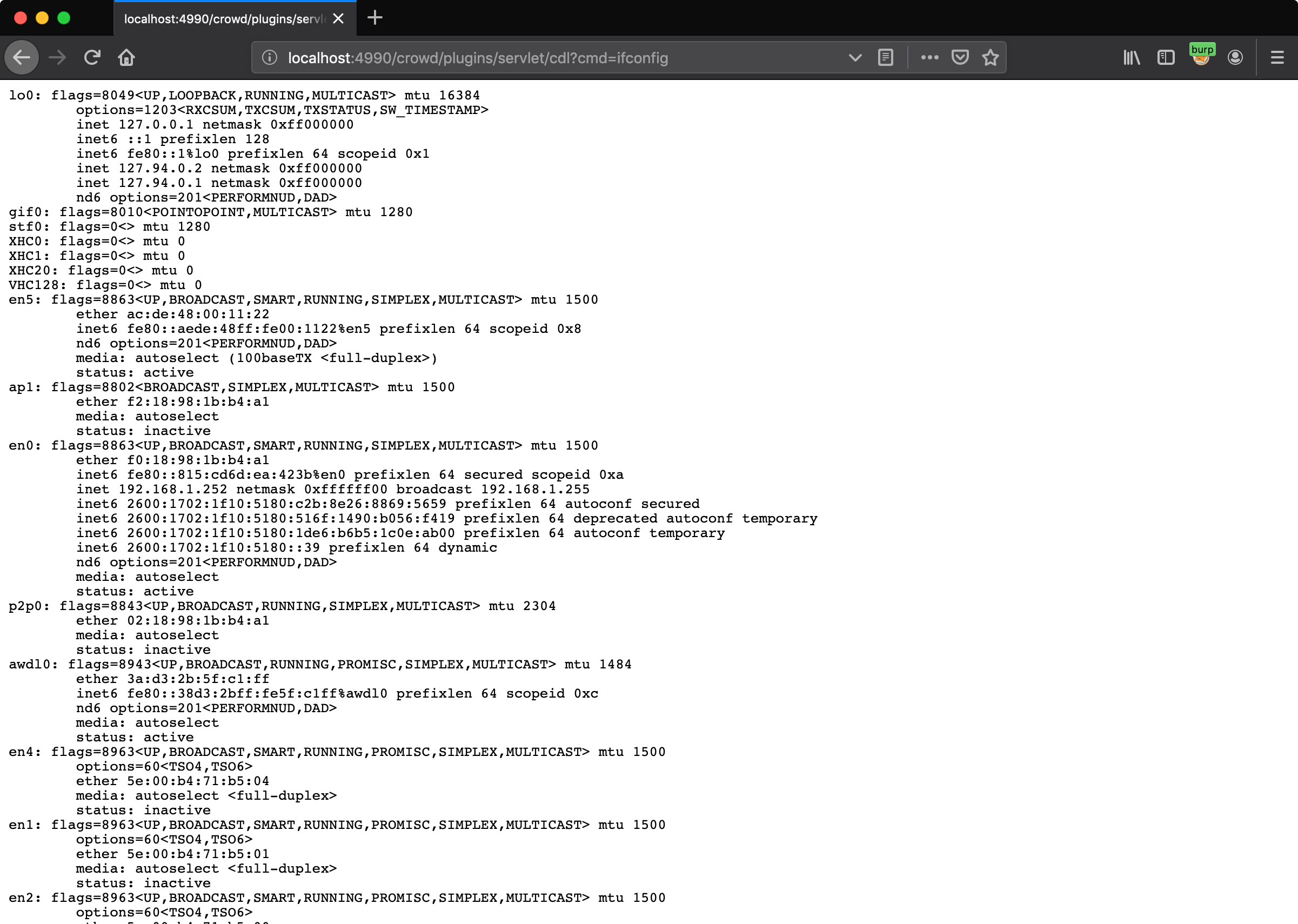The width and height of the screenshot is (1298, 924).
Task: Toggle reader view in the address bar
Action: [x=886, y=57]
